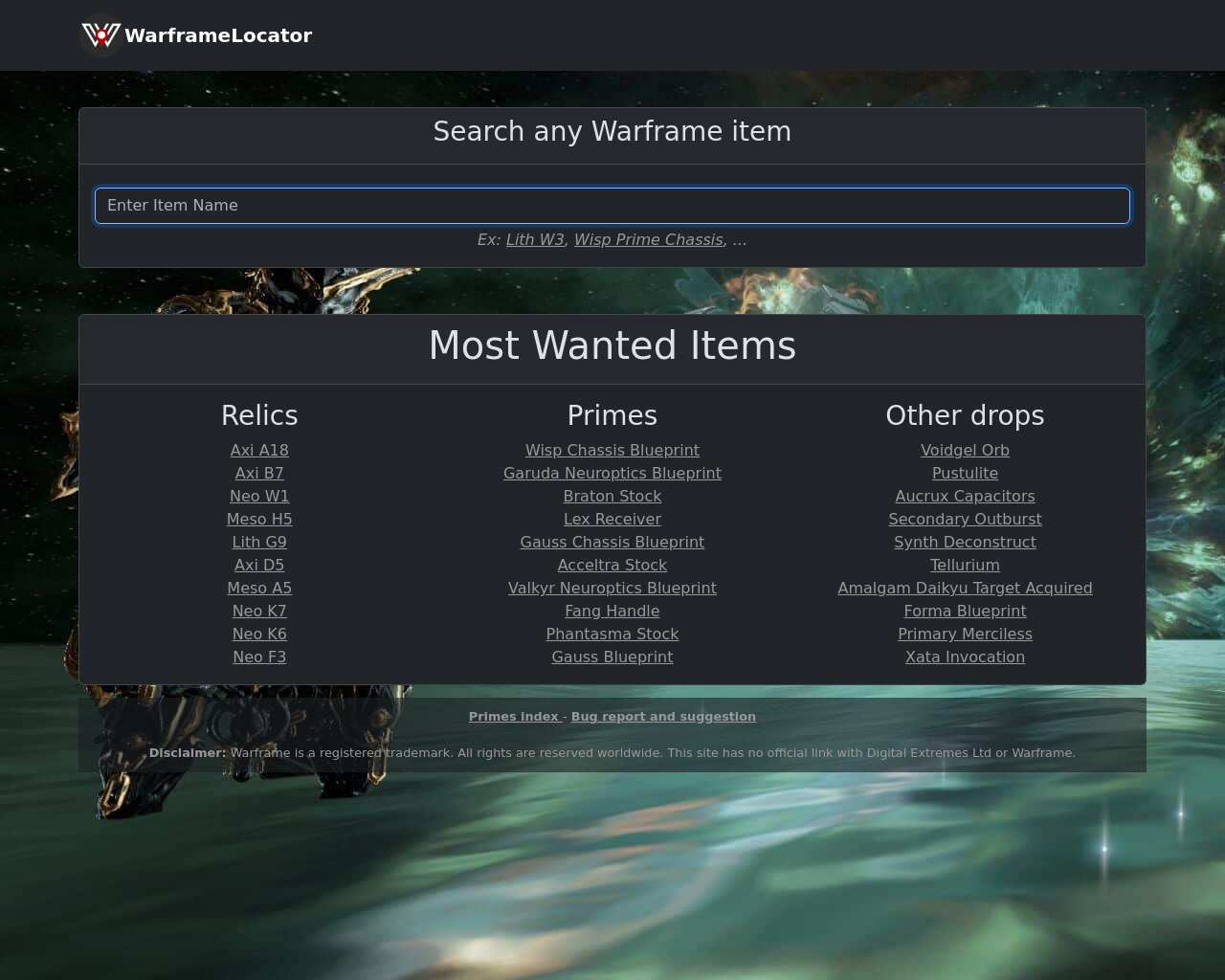The height and width of the screenshot is (980, 1225).
Task: Open Voidgel Orb drop
Action: (x=965, y=451)
